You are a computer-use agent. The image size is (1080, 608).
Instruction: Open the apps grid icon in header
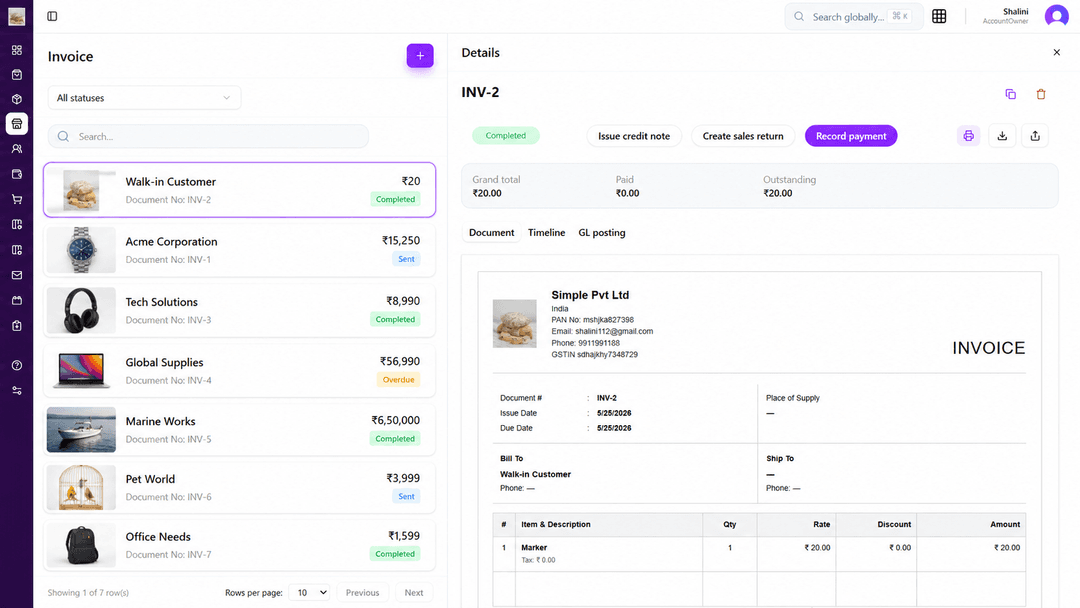point(939,16)
